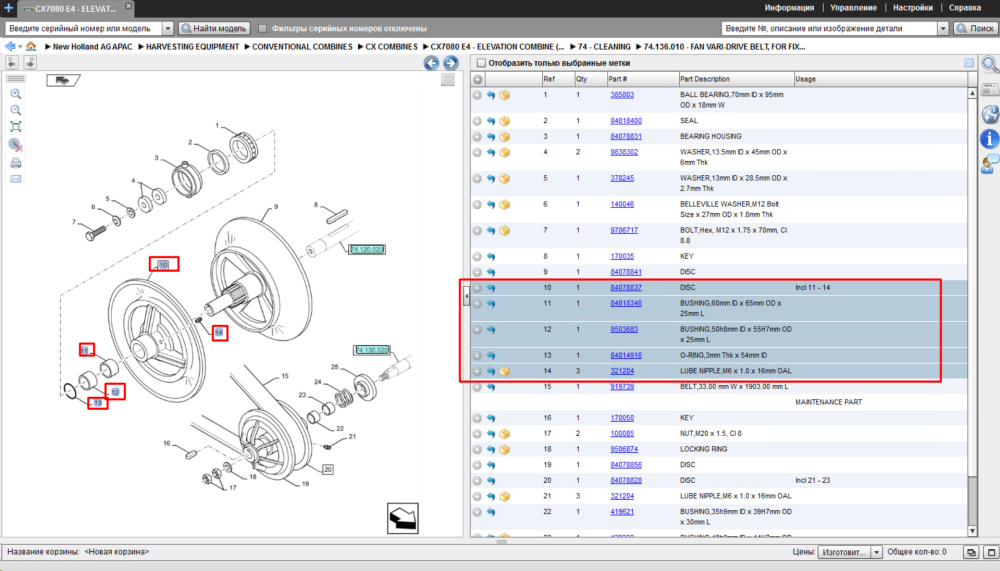The image size is (1000, 571).
Task: Click the return arrow icon below diagram
Action: [402, 518]
